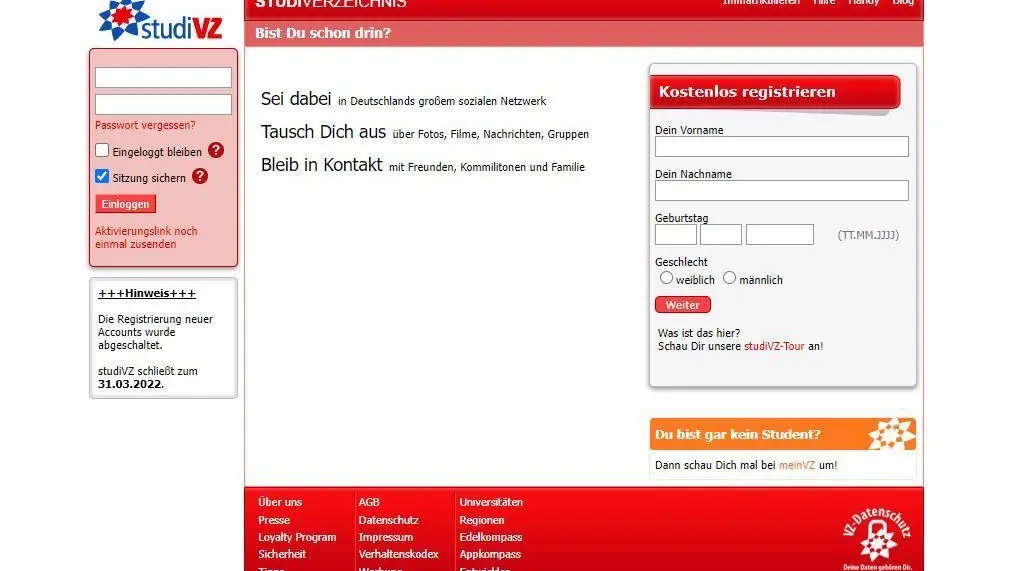Click star icon in student banner
The height and width of the screenshot is (571, 1015).
tap(891, 434)
